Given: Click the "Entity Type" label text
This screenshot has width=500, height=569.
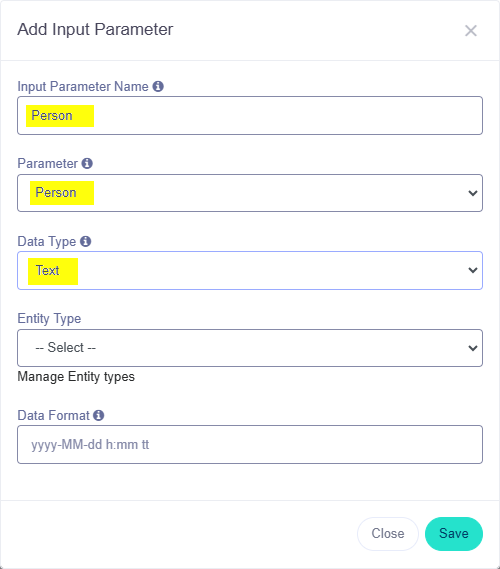Looking at the screenshot, I should pos(49,319).
